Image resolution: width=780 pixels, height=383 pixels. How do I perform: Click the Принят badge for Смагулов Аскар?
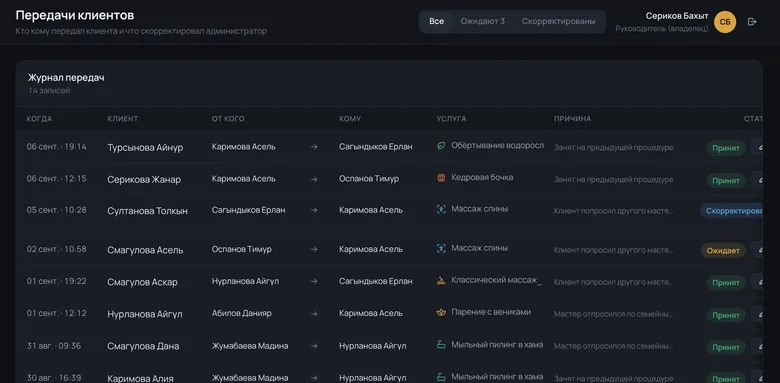(x=726, y=283)
